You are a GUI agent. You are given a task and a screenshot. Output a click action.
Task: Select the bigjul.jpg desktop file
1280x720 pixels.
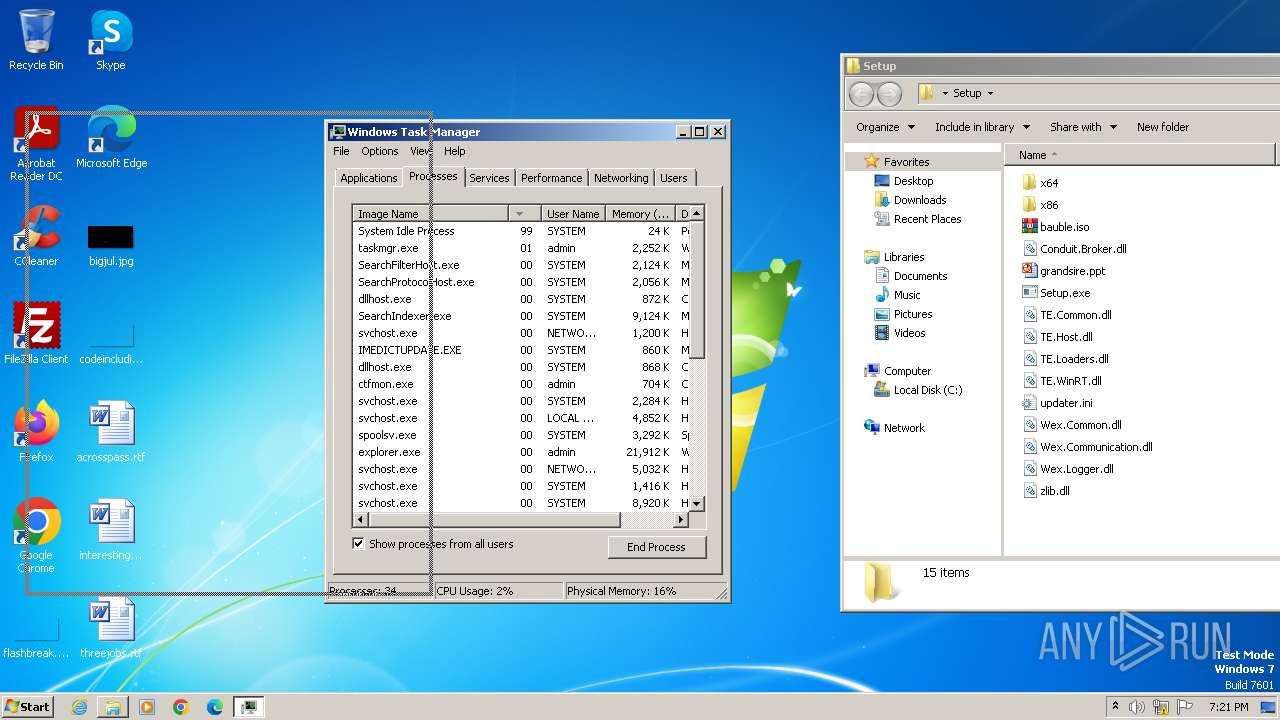click(x=111, y=245)
